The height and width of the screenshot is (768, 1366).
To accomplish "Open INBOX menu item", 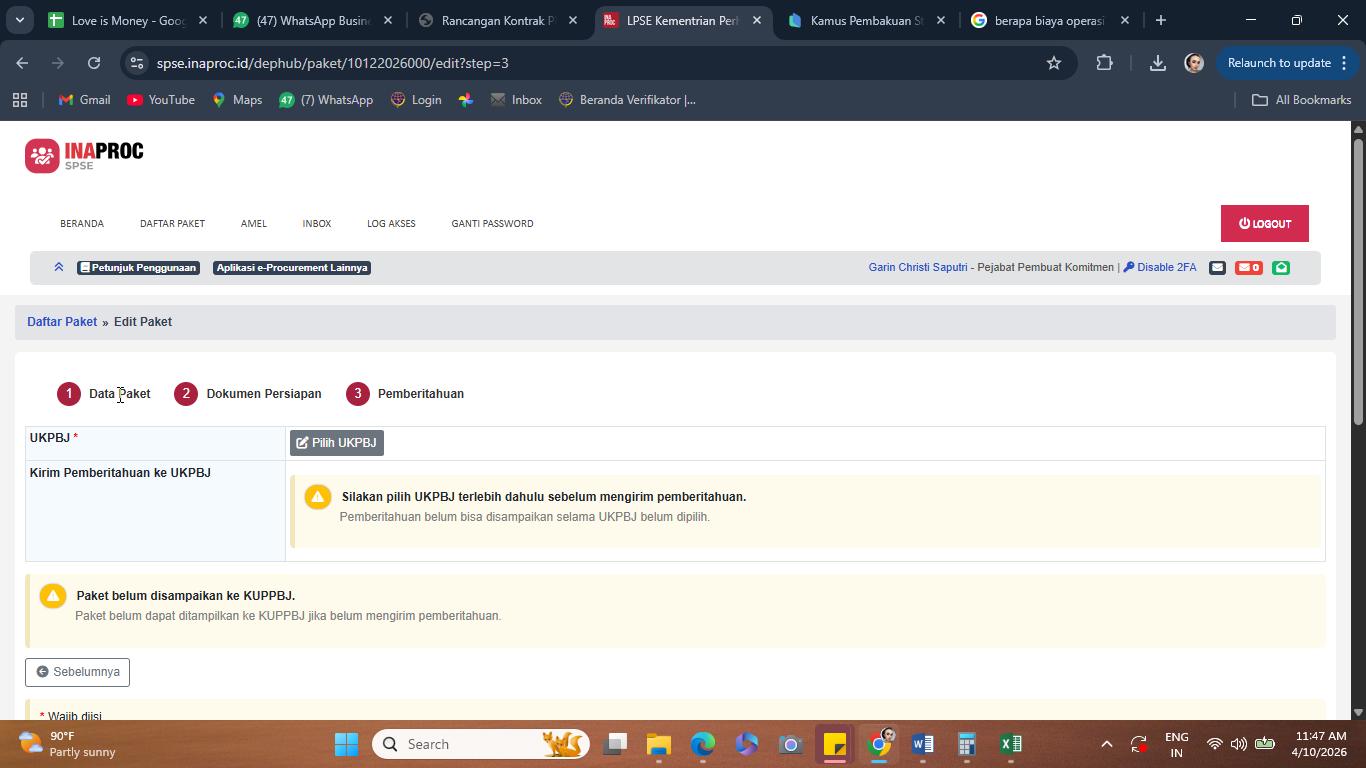I will pos(317,224).
